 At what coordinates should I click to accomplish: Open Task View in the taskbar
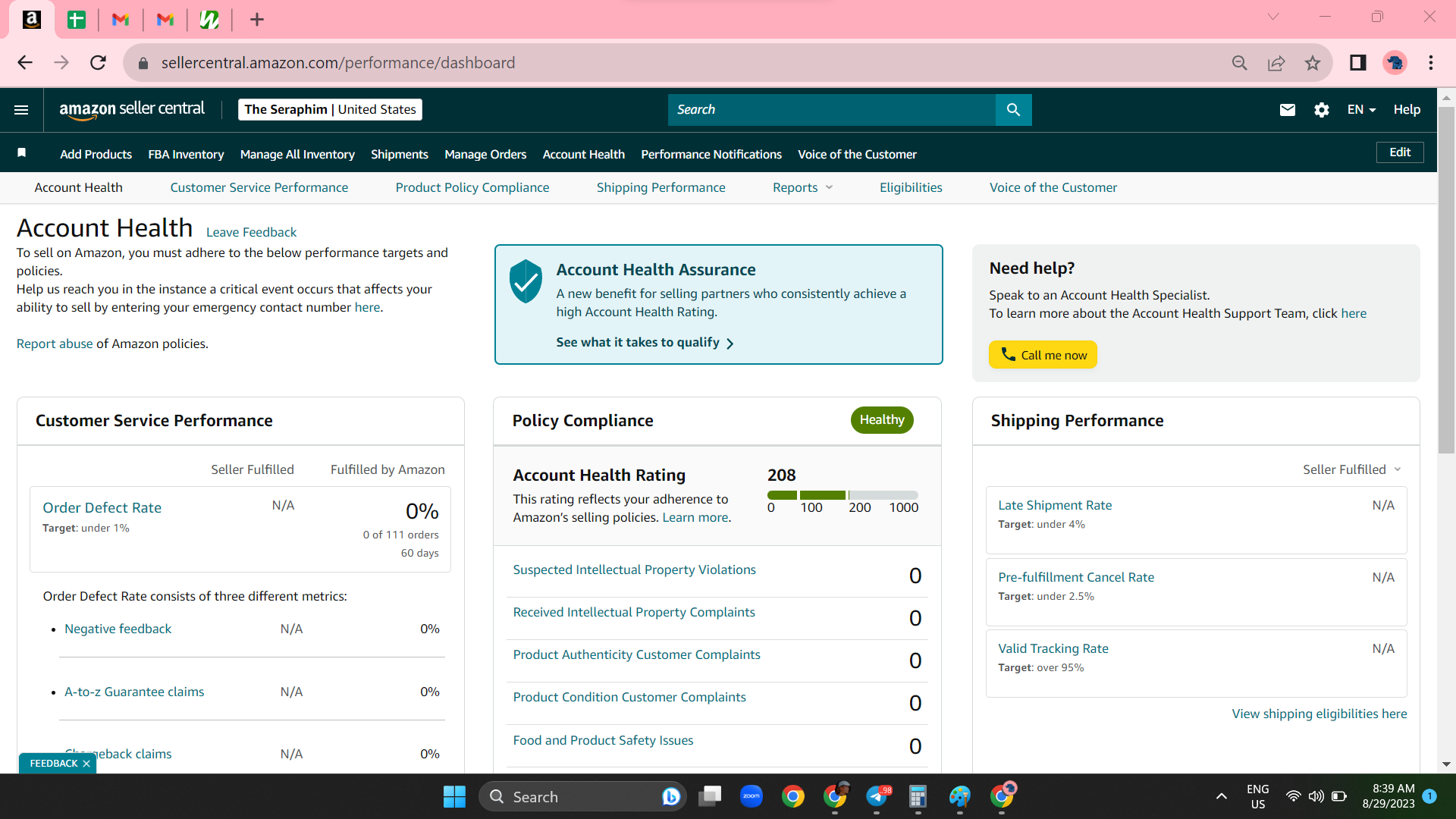[x=710, y=796]
